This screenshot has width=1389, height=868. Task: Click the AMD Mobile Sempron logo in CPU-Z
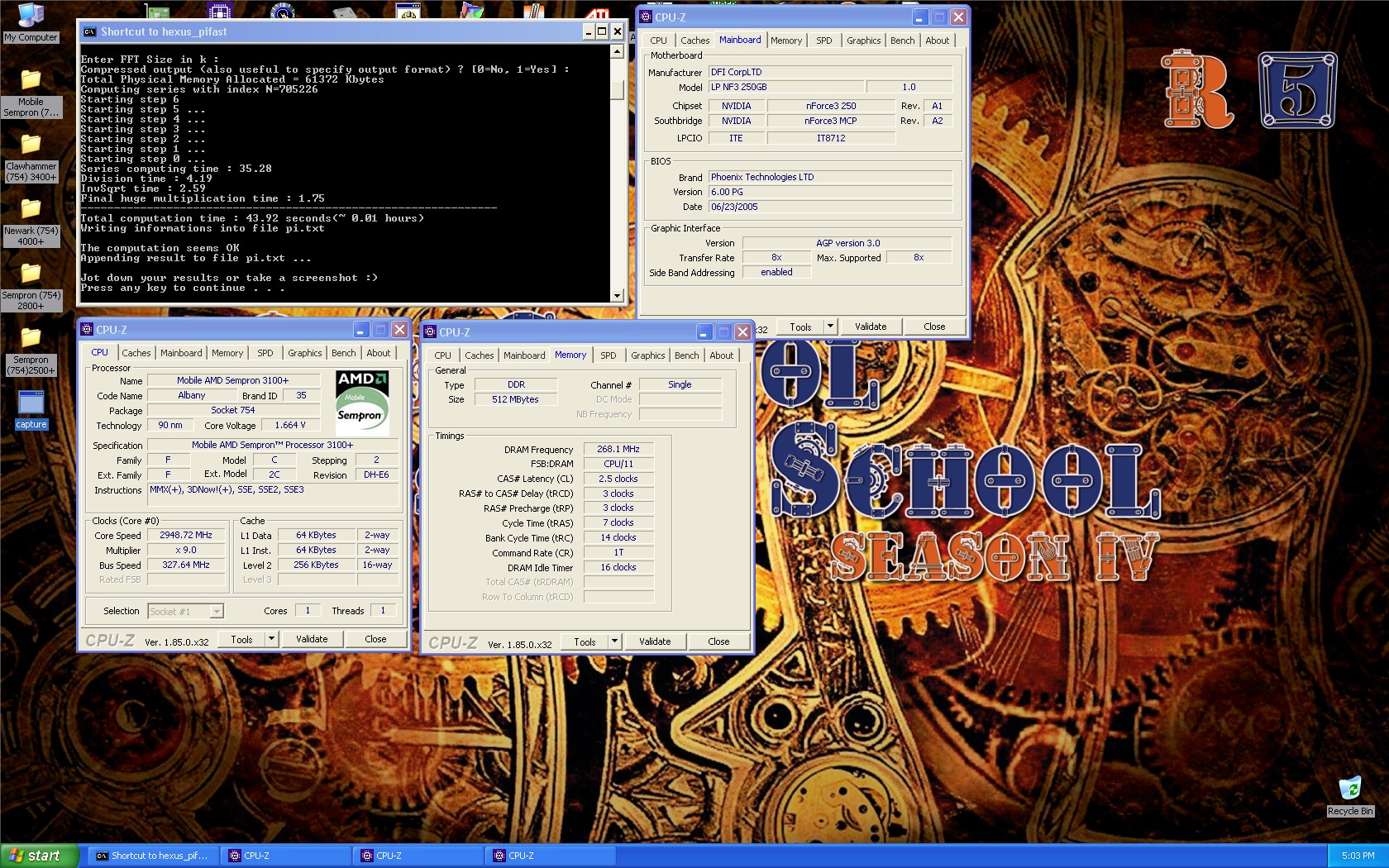pos(362,403)
